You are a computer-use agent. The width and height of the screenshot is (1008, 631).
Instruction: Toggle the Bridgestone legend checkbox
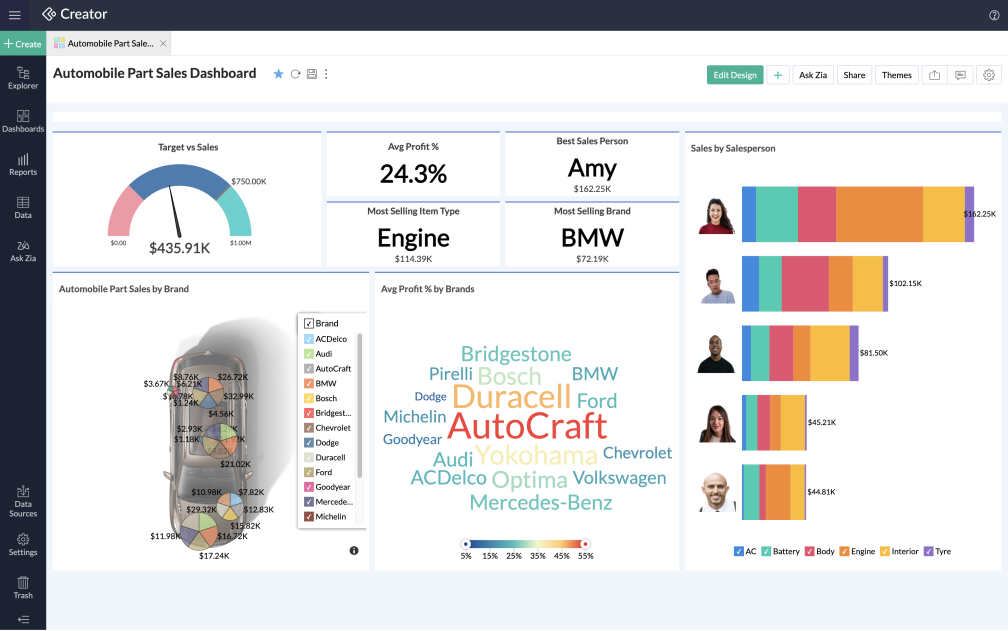(309, 413)
